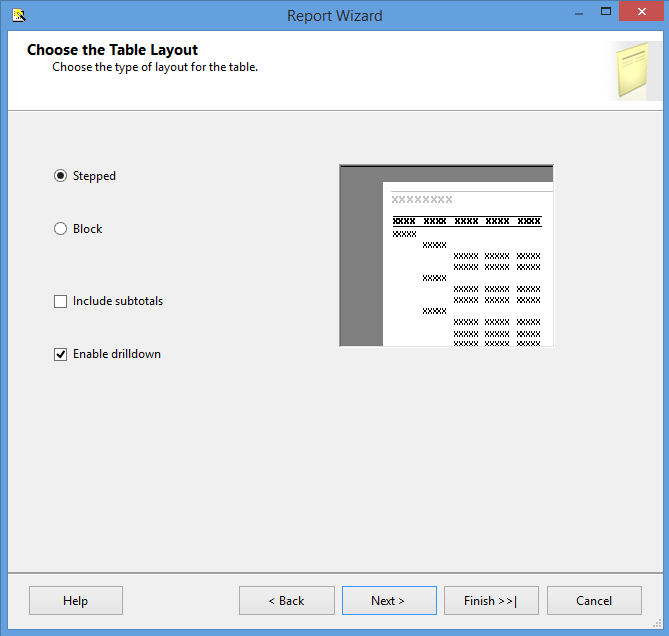Select the Stepped layout radio button
This screenshot has height=636, width=669.
(x=60, y=176)
